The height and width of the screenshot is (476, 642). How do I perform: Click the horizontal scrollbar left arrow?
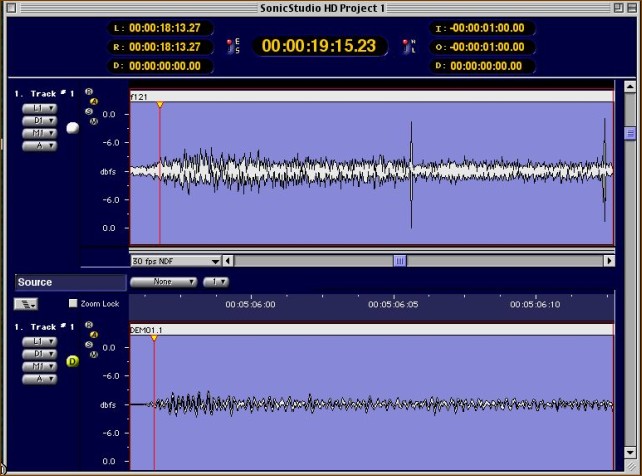click(228, 261)
